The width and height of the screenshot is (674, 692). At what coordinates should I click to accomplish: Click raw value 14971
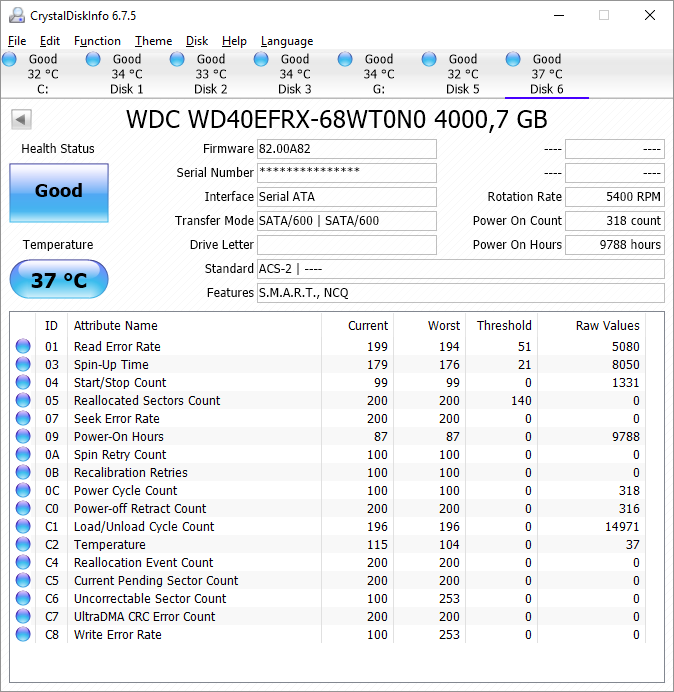(622, 527)
